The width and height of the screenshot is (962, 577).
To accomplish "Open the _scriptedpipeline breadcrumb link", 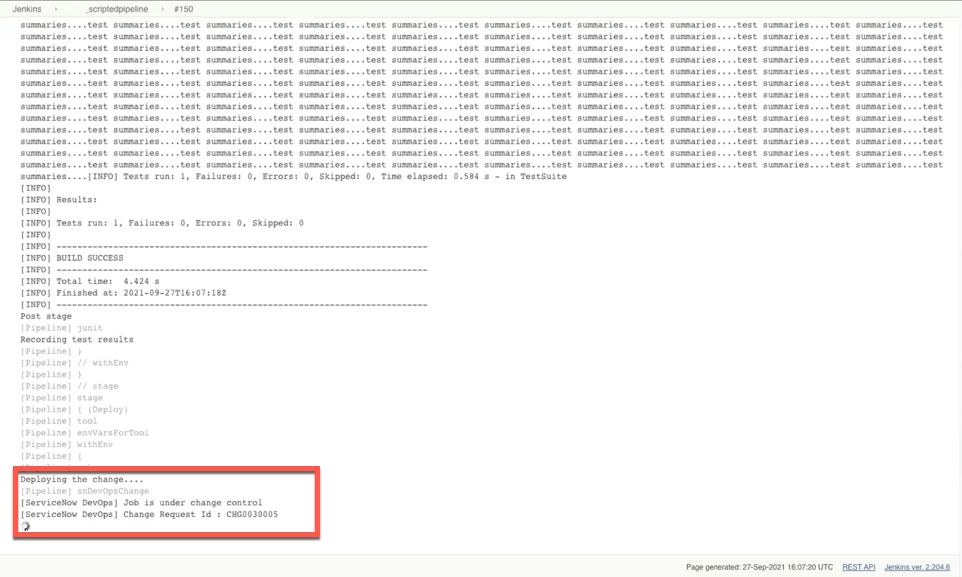I will tap(116, 9).
